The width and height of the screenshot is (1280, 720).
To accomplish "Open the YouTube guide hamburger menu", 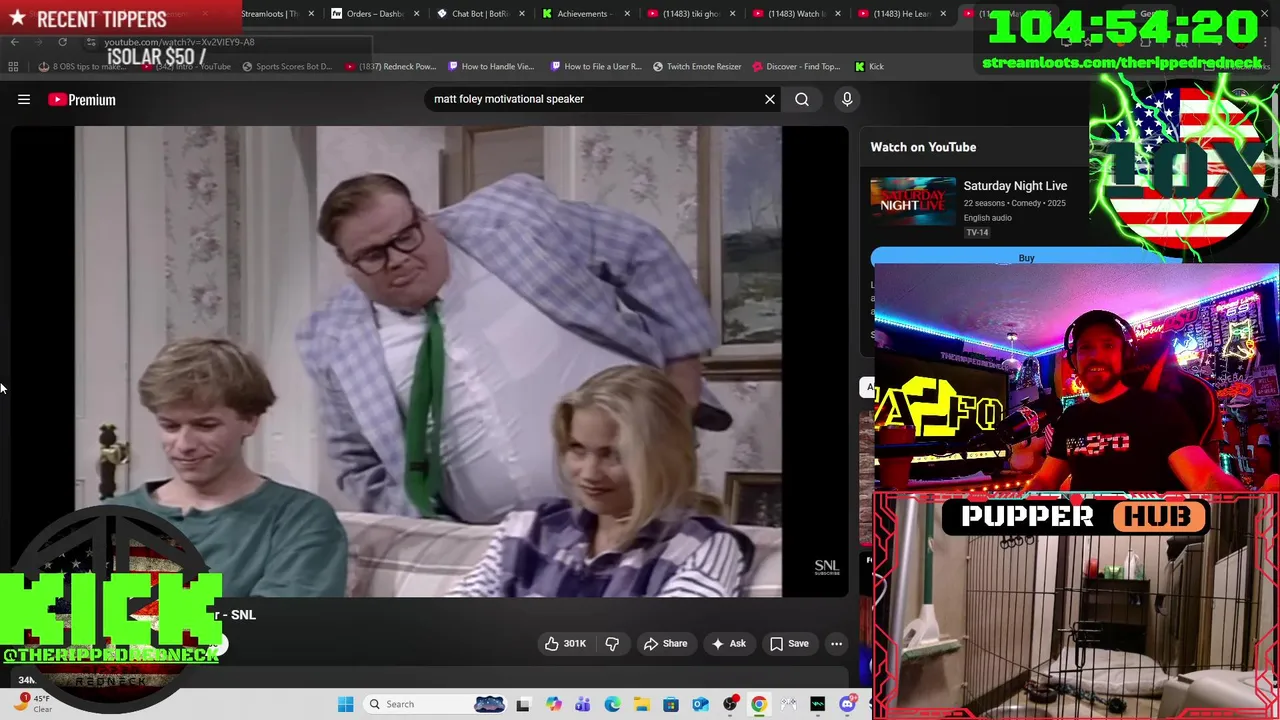I will 24,100.
